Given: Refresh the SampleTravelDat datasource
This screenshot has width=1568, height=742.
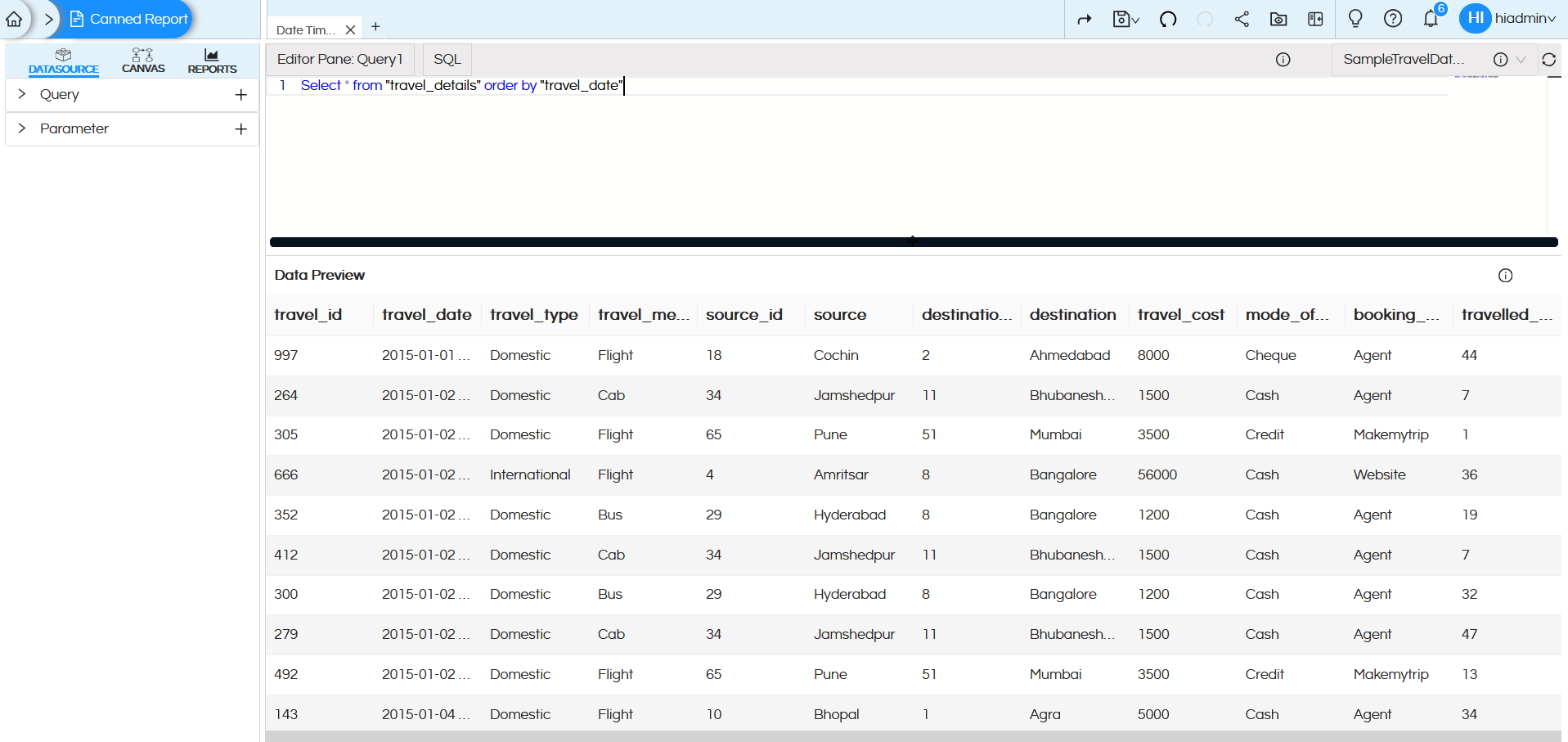Looking at the screenshot, I should coord(1550,59).
